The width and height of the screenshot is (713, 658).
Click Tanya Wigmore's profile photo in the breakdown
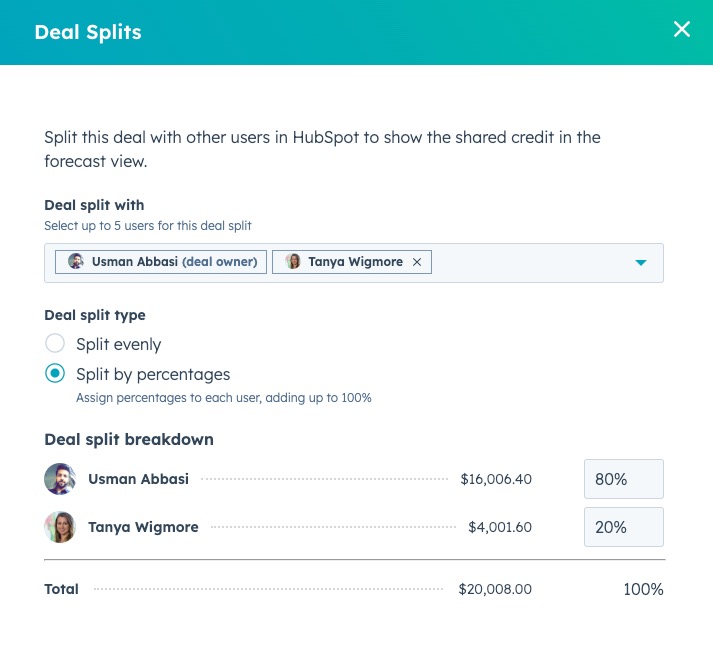[x=60, y=527]
